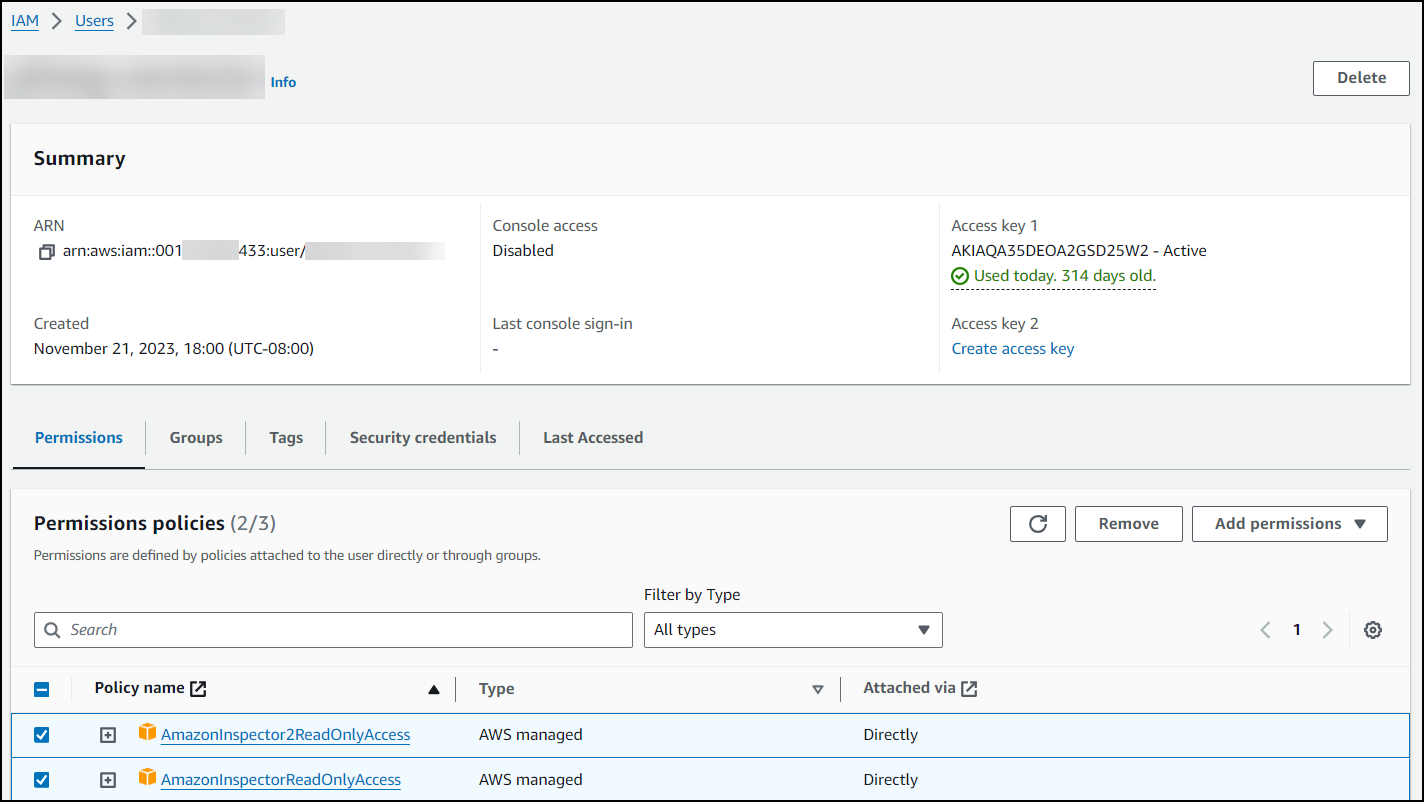Expand the AmazonInspector2ReadOnlyAccess policy row
Viewport: 1424px width, 802px height.
(108, 735)
